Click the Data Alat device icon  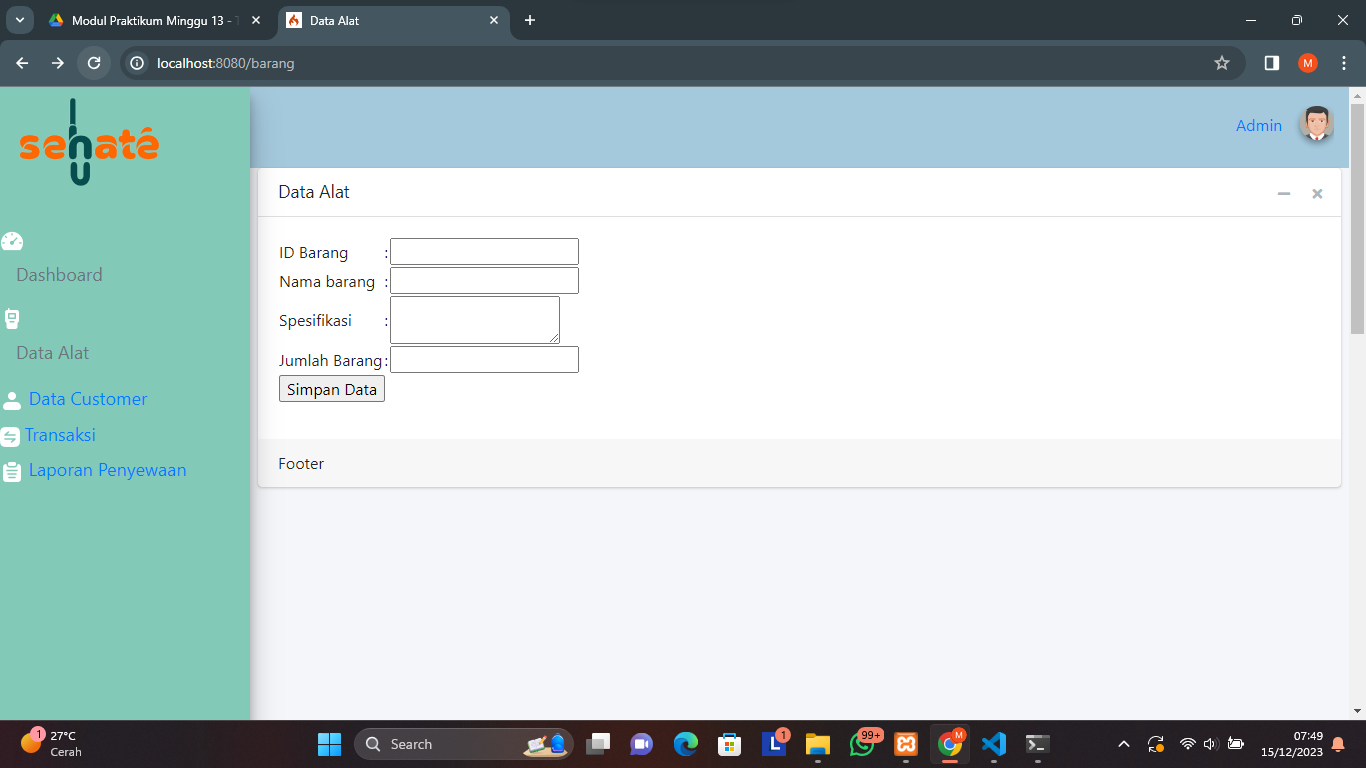click(x=12, y=319)
